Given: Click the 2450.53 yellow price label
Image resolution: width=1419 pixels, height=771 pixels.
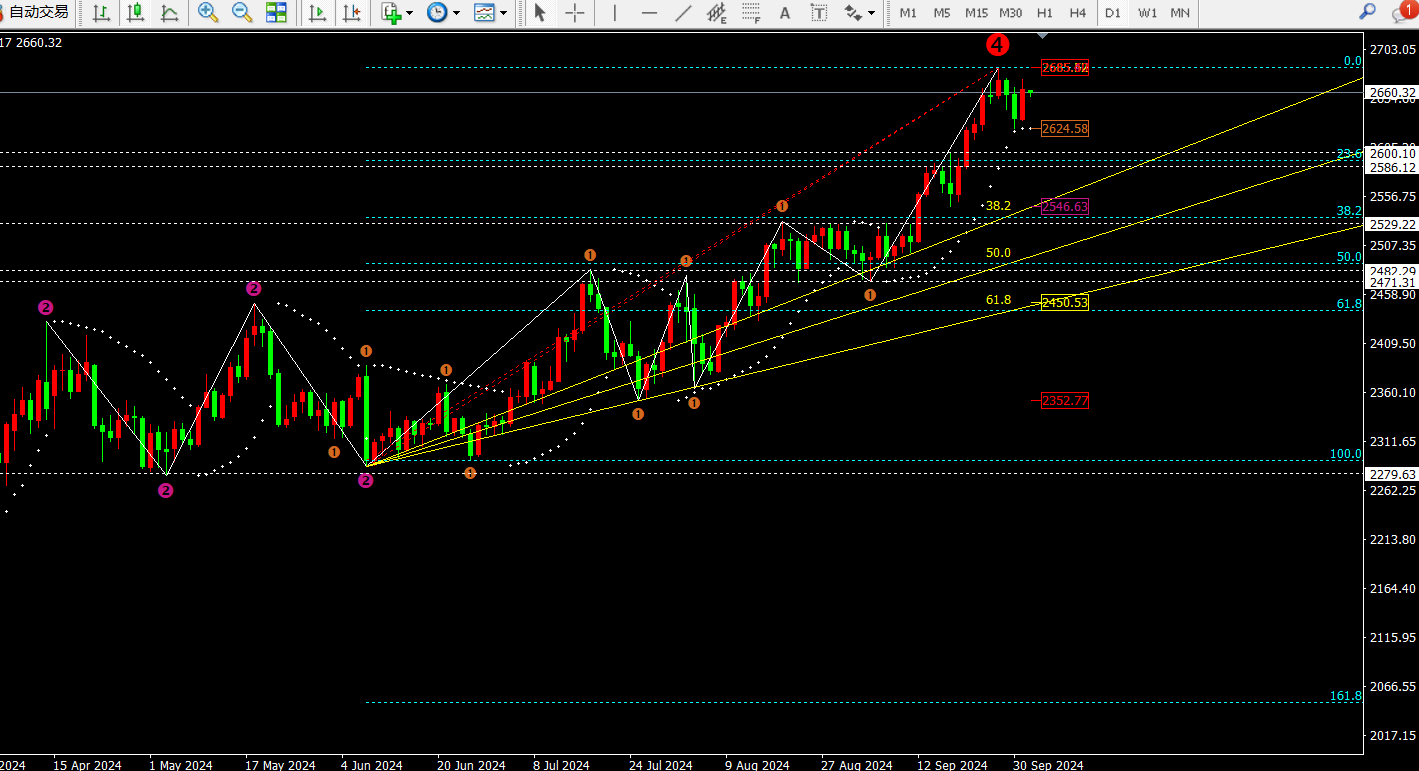Looking at the screenshot, I should [1065, 303].
